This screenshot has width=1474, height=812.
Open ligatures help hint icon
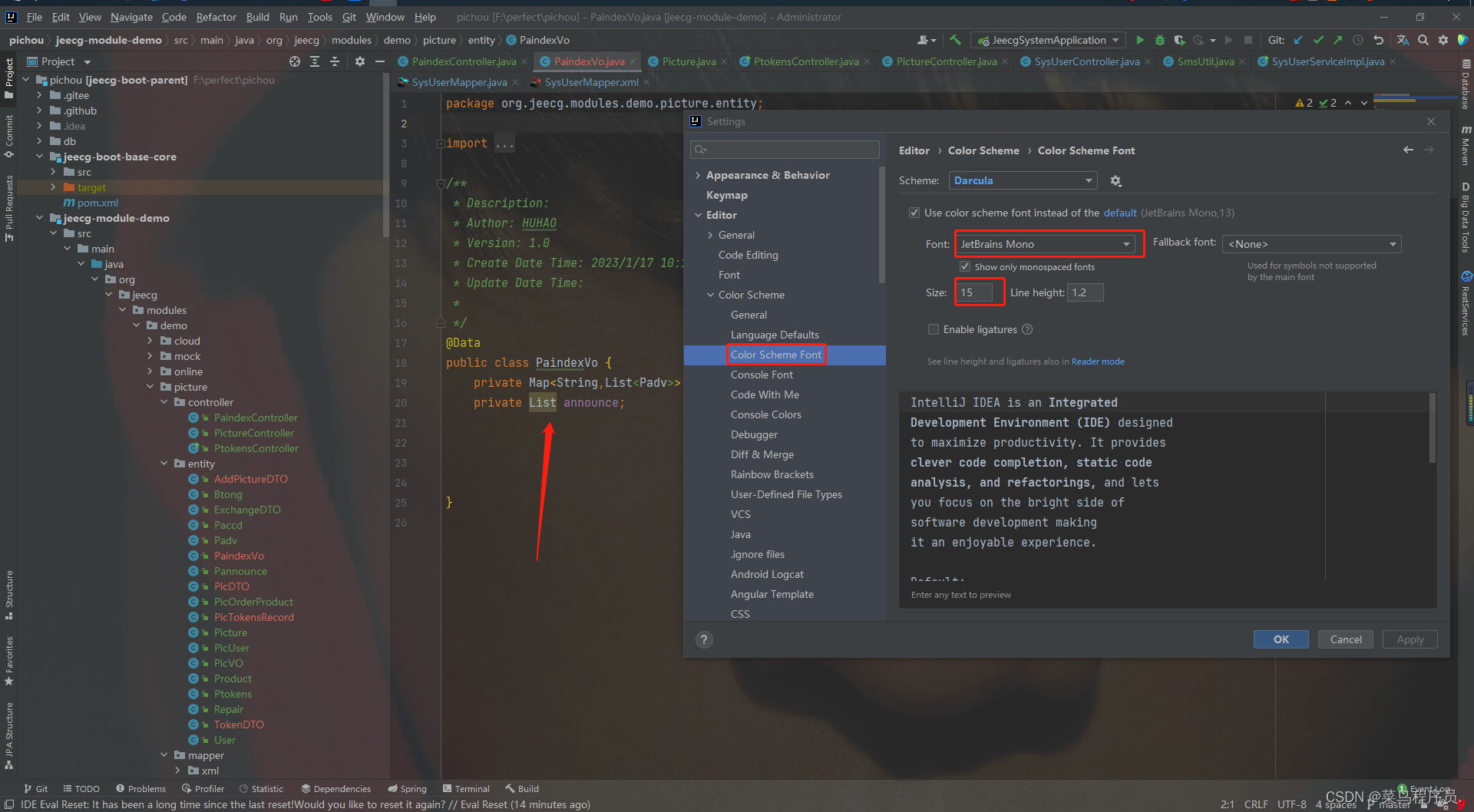click(x=1027, y=329)
